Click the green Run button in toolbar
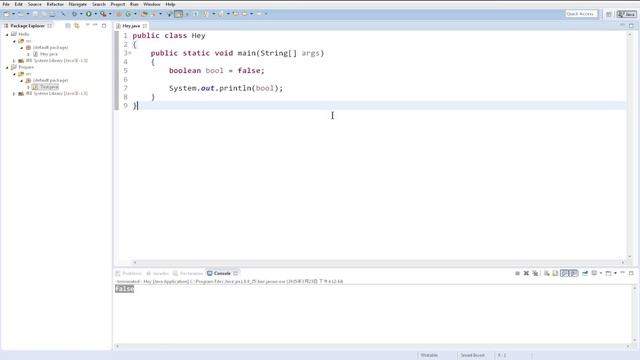This screenshot has width=640, height=360. pyautogui.click(x=89, y=14)
